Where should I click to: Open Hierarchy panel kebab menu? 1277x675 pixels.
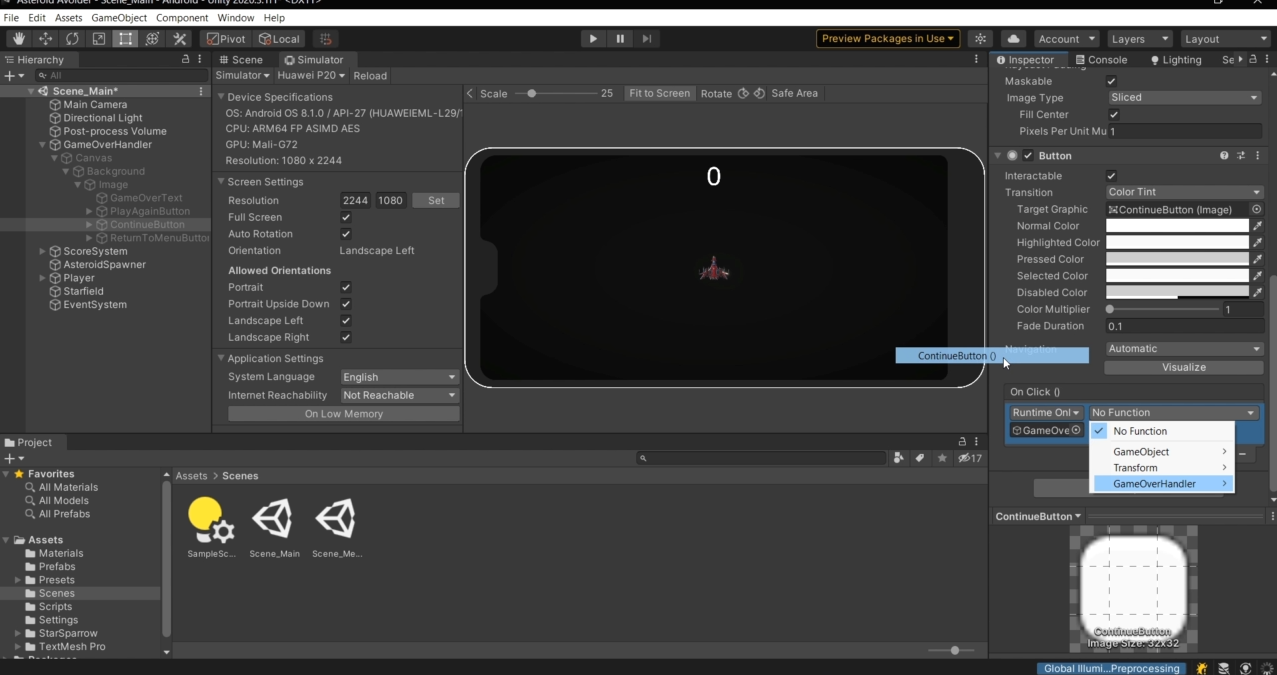pyautogui.click(x=200, y=60)
